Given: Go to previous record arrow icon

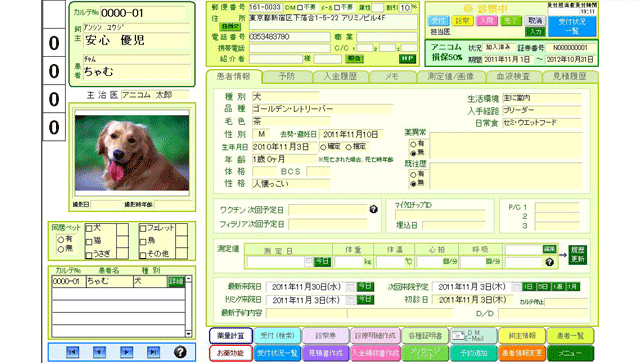Looking at the screenshot, I should pos(99,352).
